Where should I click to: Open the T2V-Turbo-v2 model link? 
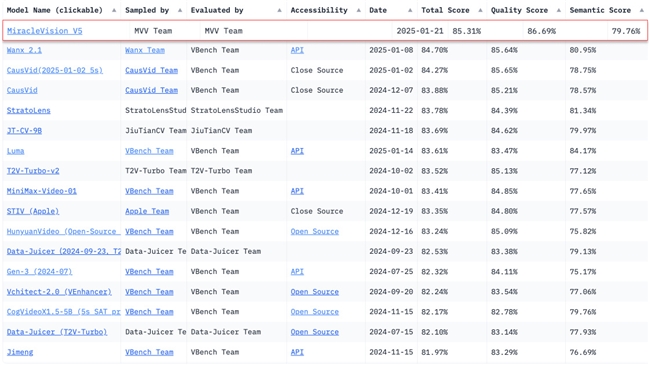point(33,171)
